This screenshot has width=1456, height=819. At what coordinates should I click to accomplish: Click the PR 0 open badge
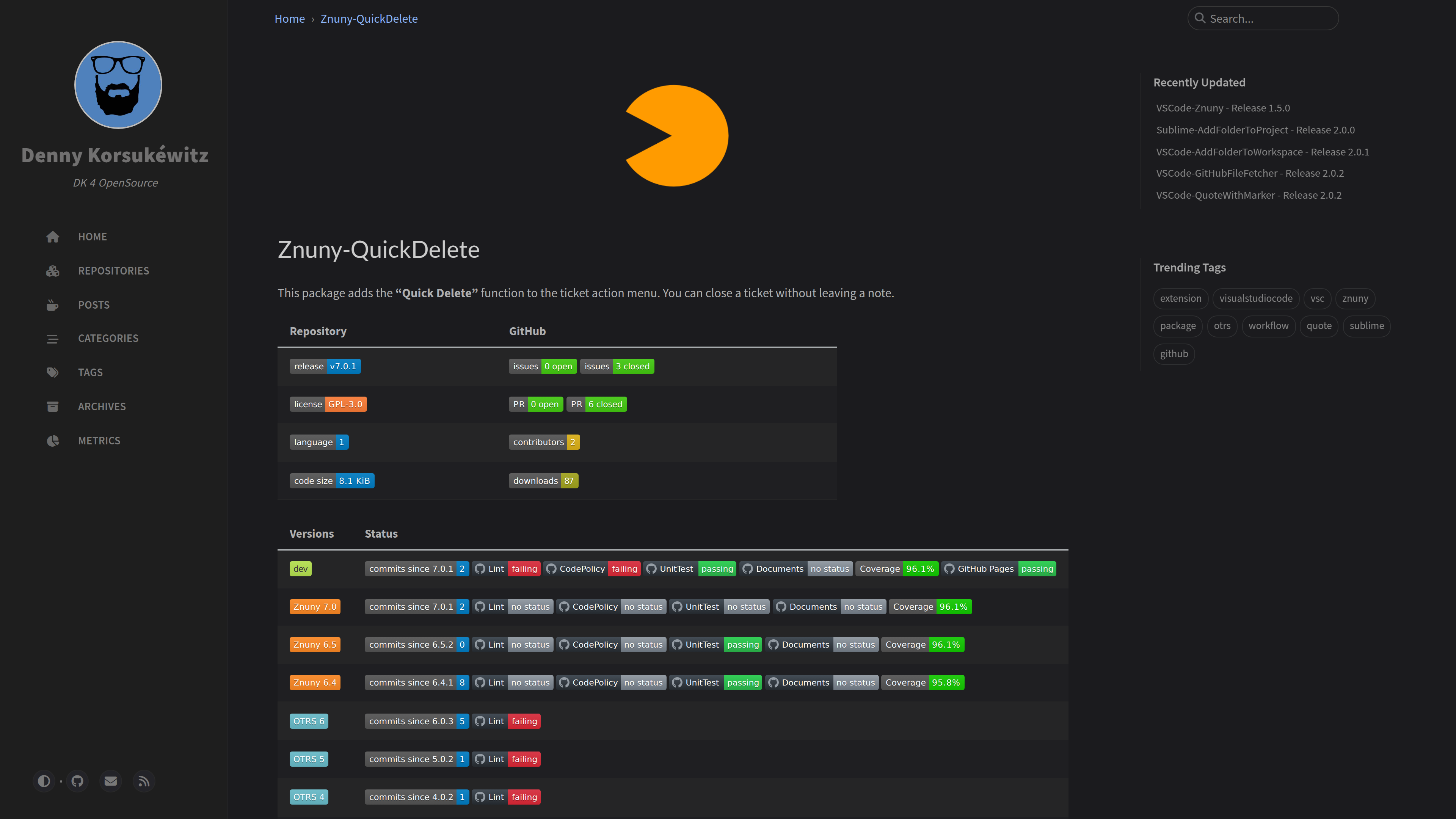click(536, 404)
